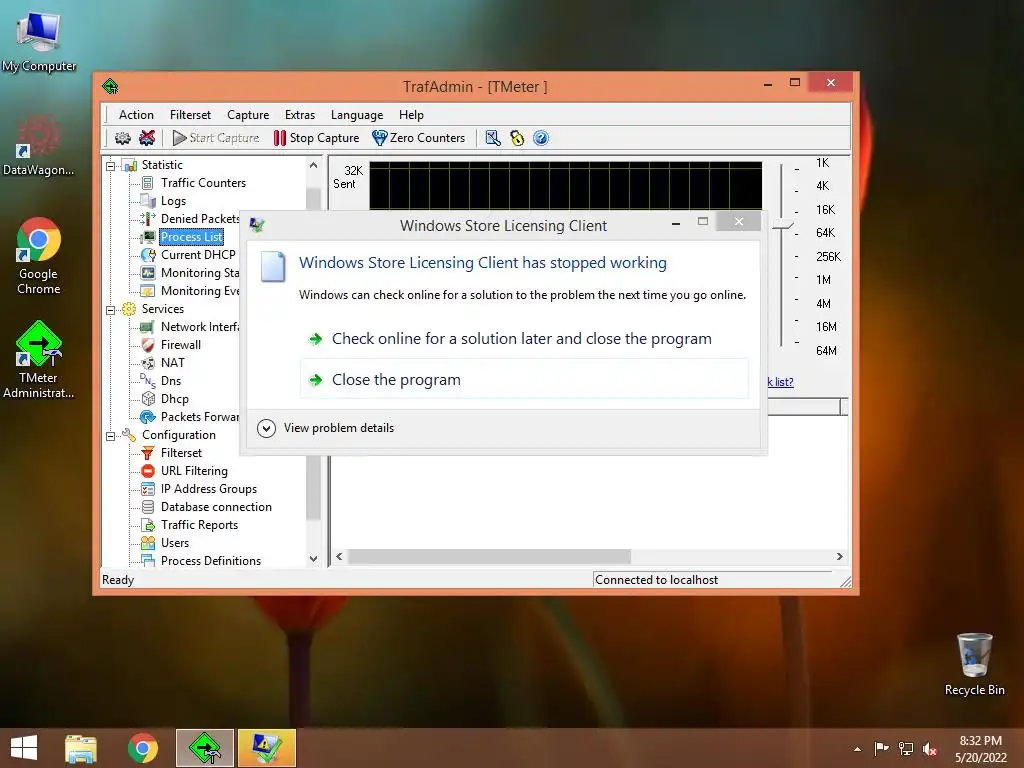Click the Services gear icon
This screenshot has width=1024, height=768.
click(x=129, y=309)
